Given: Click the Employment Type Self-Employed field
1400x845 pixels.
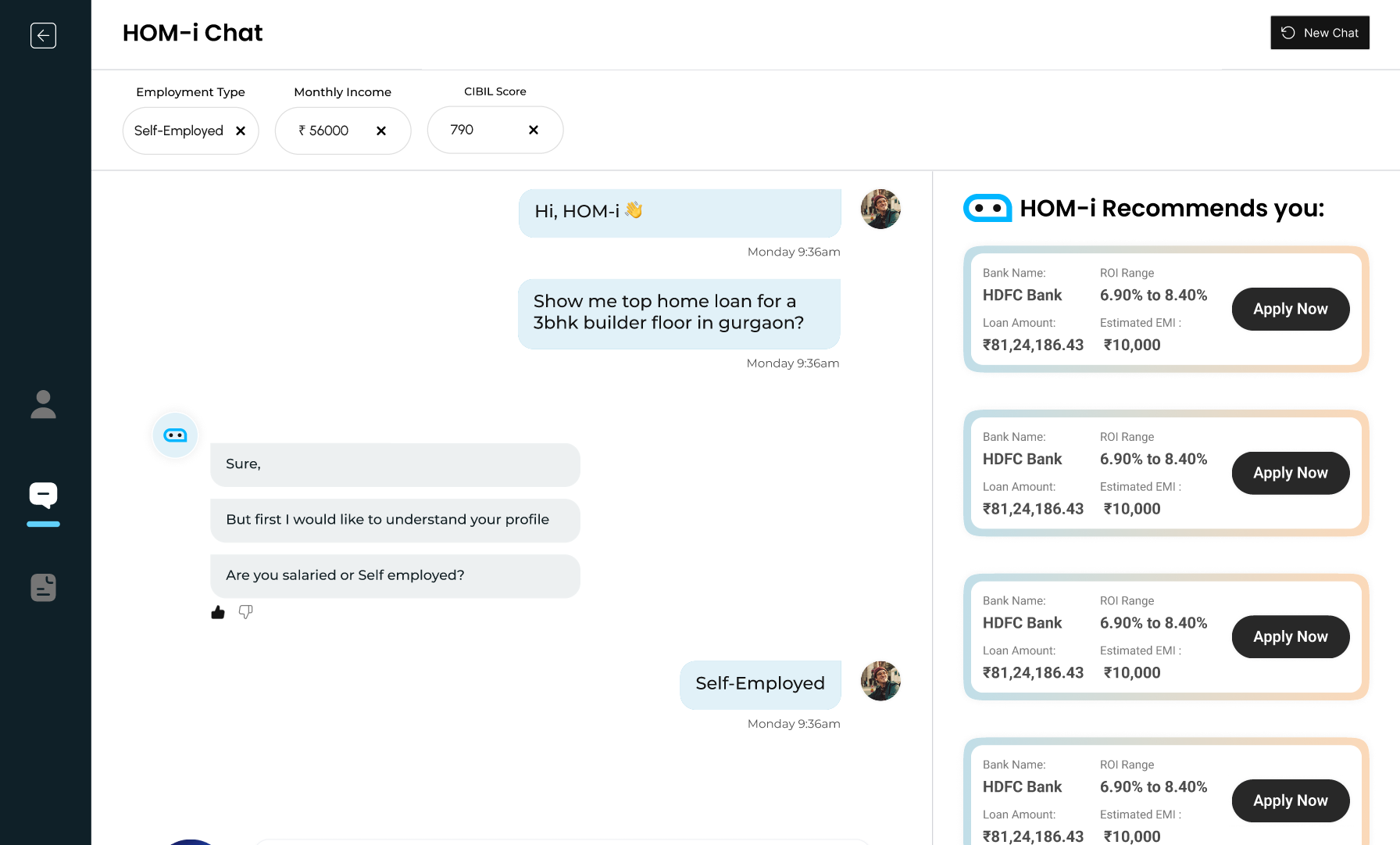Looking at the screenshot, I should pyautogui.click(x=191, y=131).
